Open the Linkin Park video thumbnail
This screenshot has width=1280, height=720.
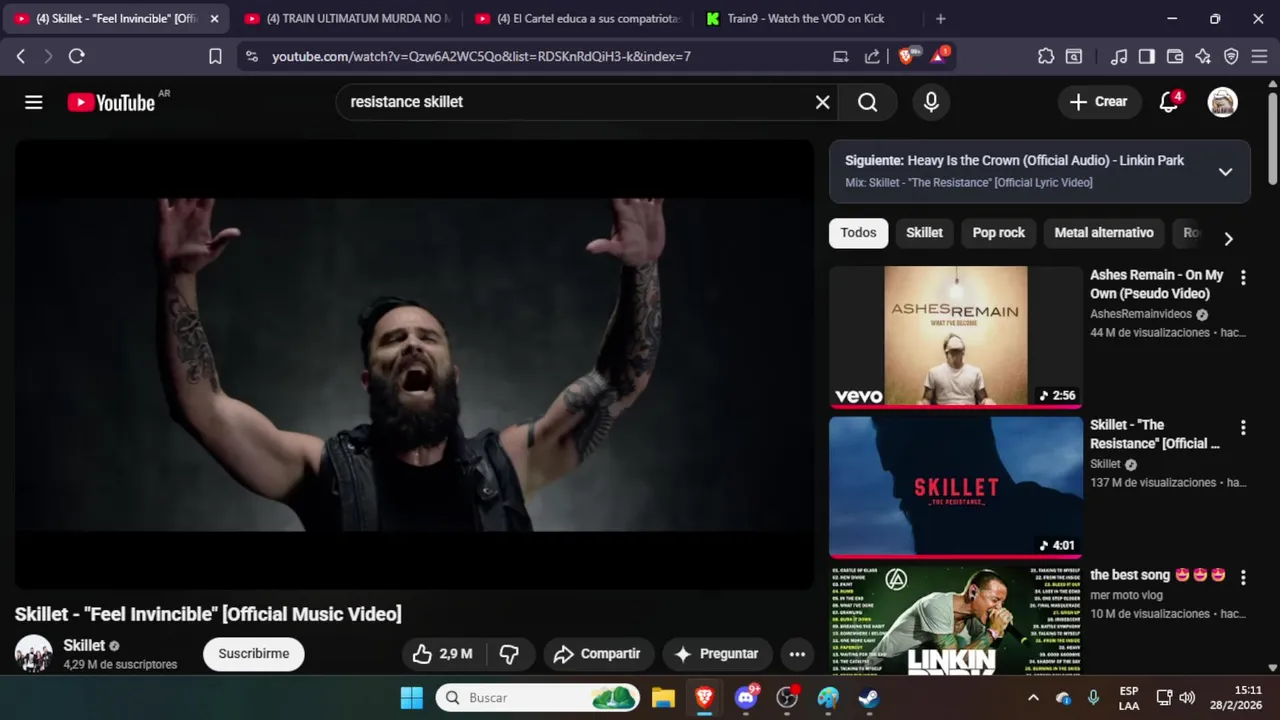pos(956,620)
